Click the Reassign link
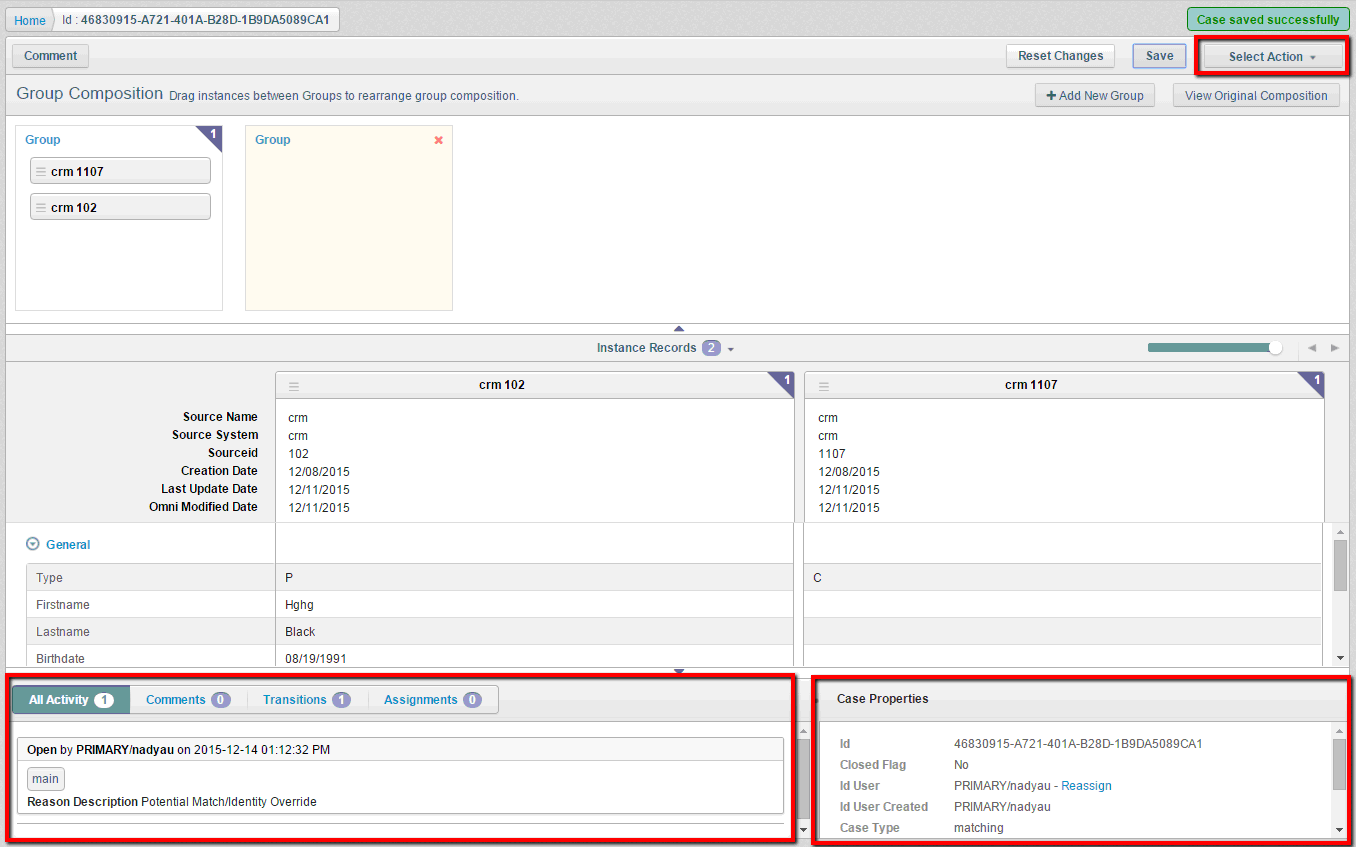The width and height of the screenshot is (1356, 847). [1086, 786]
